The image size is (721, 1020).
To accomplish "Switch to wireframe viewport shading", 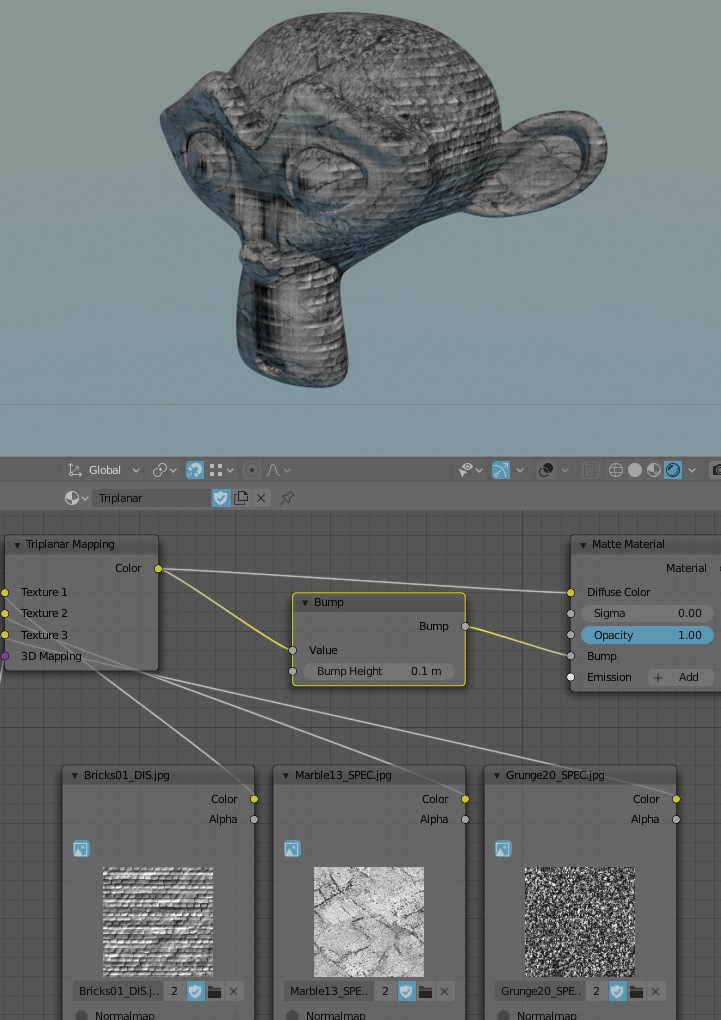I will tap(616, 470).
